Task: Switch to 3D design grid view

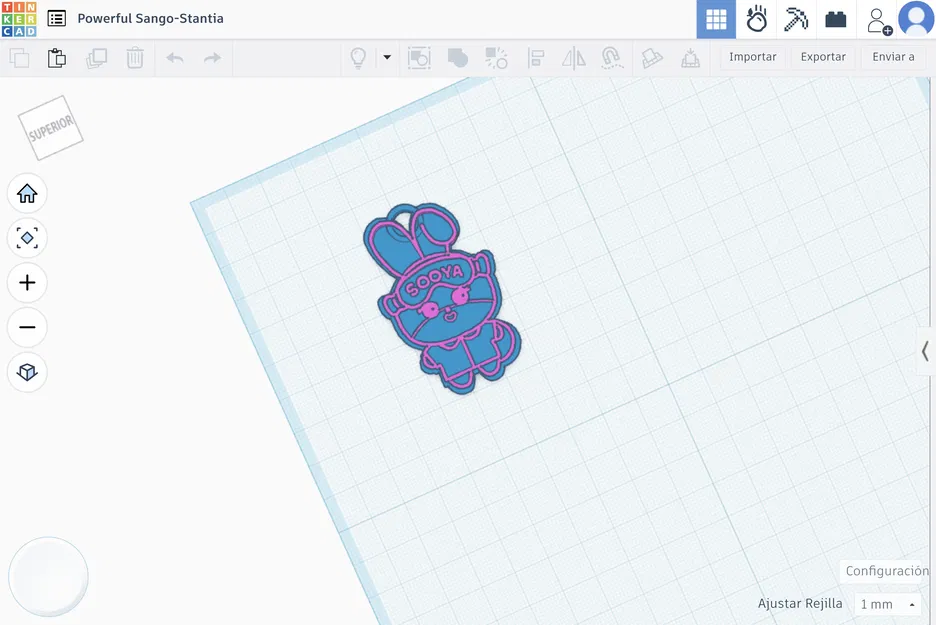Action: point(716,19)
